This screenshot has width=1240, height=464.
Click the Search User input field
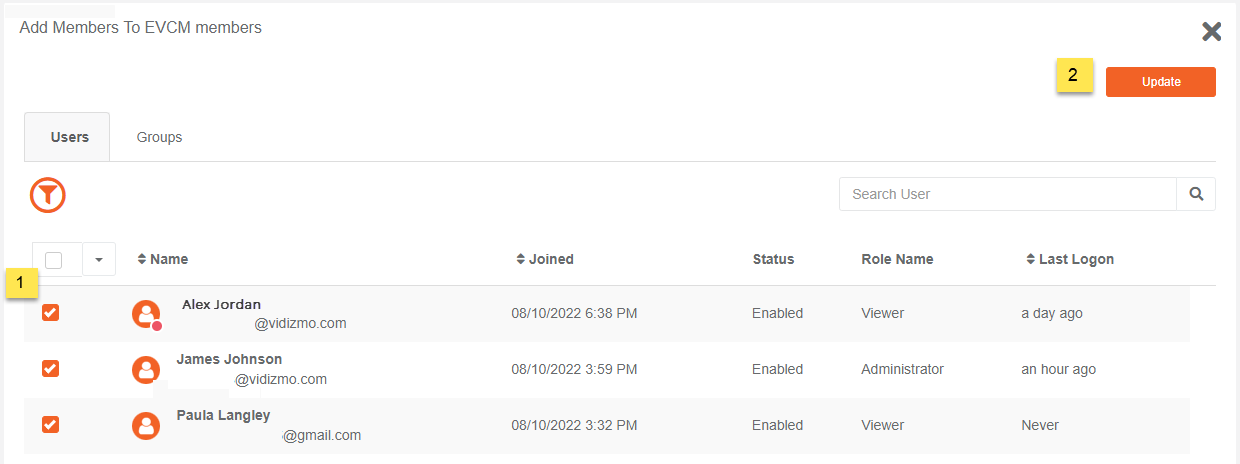click(x=1008, y=194)
